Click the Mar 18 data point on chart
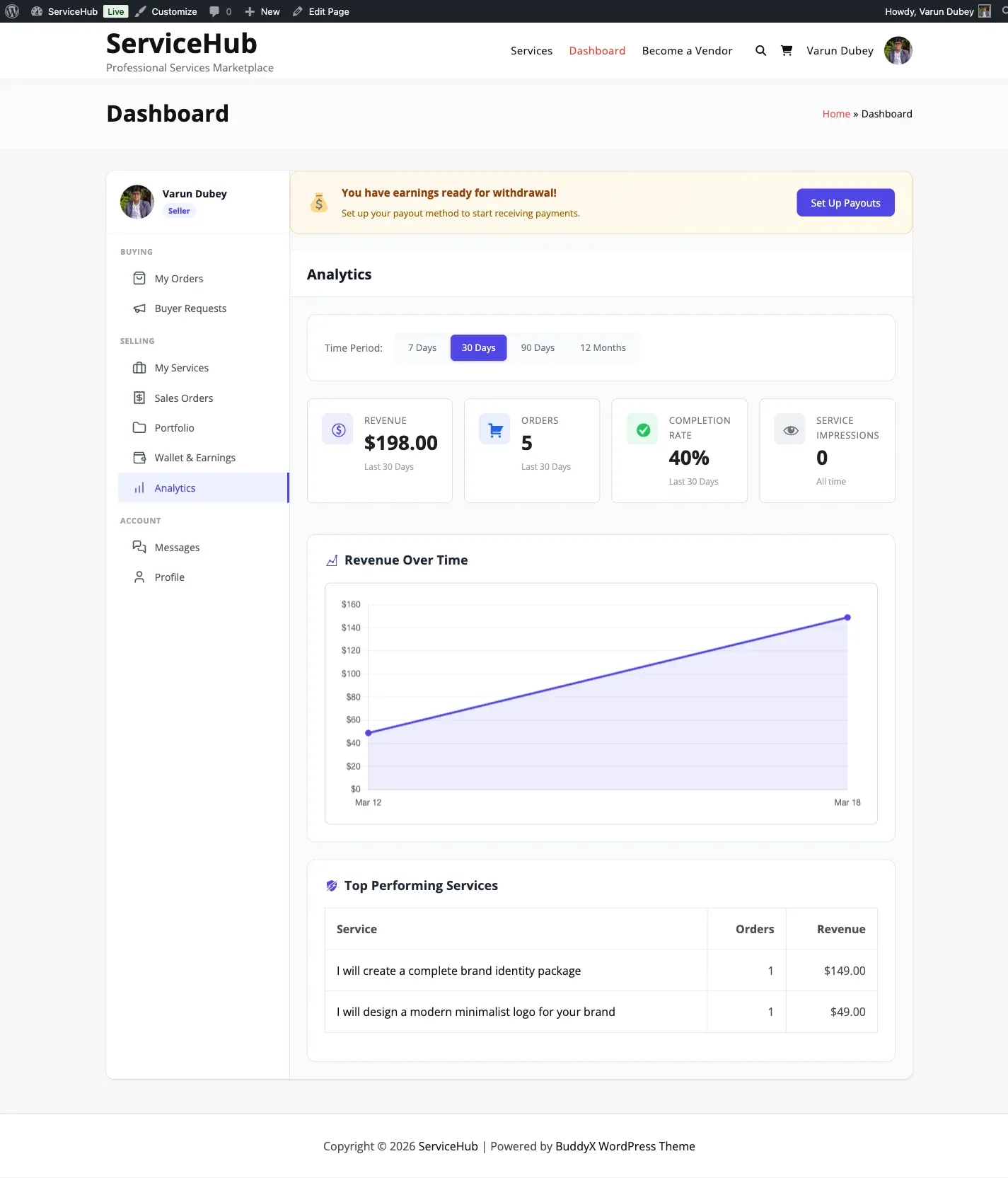The image size is (1008, 1178). coord(847,618)
